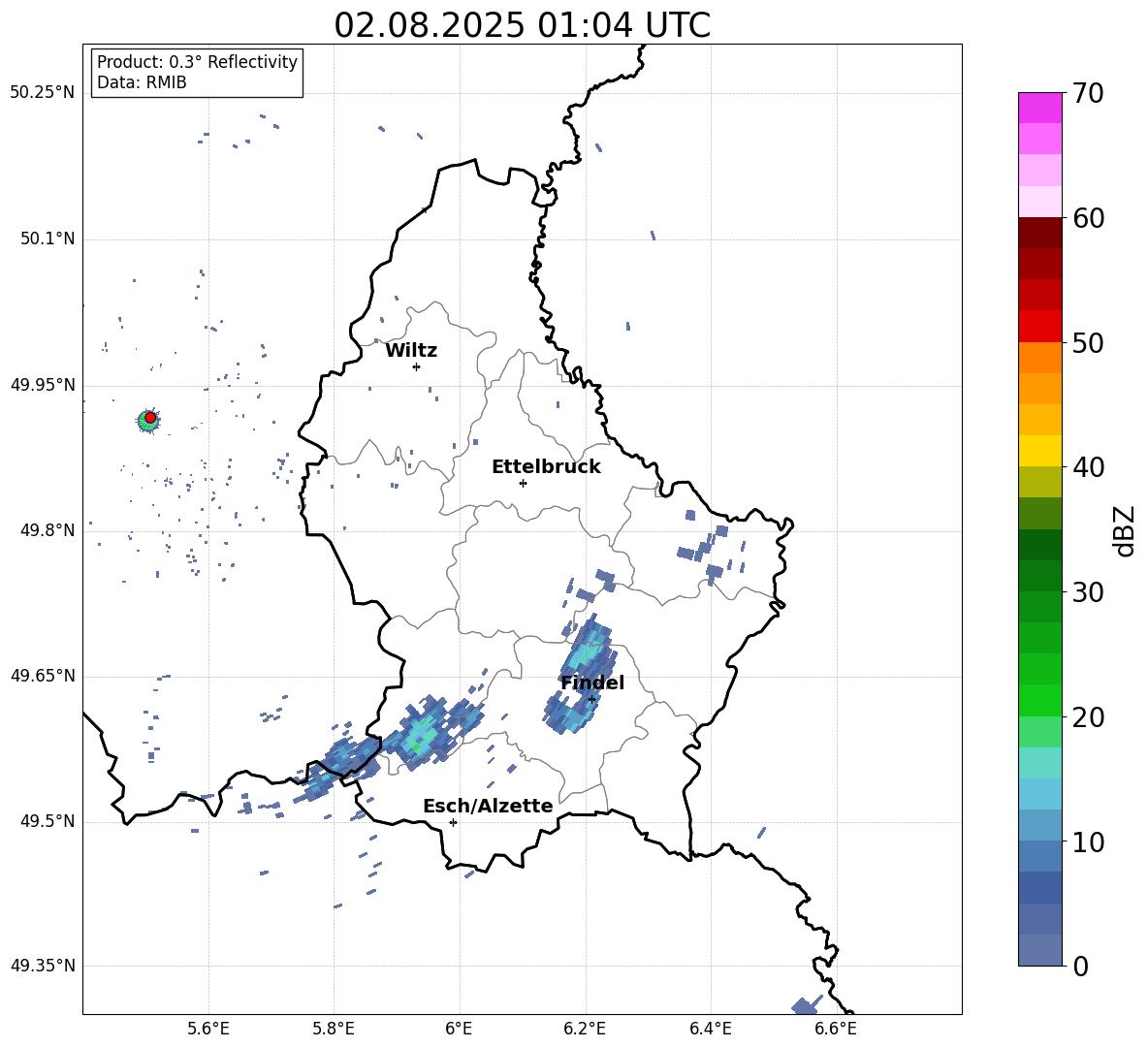Click the colorbar tick value 50
1148x1048 pixels.
tap(1088, 343)
